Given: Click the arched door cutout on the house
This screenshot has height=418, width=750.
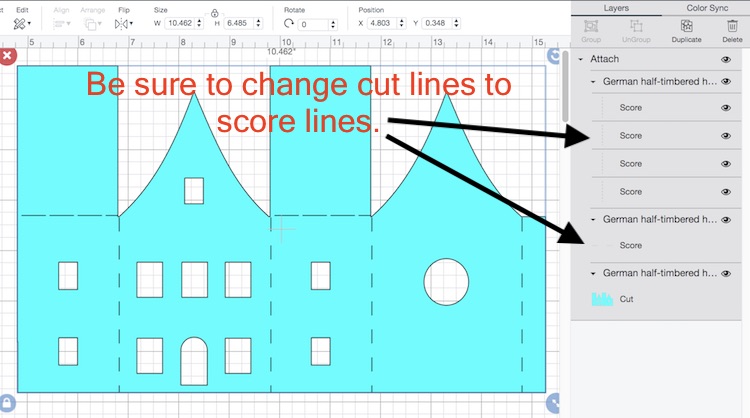Looking at the screenshot, I should coord(194,361).
